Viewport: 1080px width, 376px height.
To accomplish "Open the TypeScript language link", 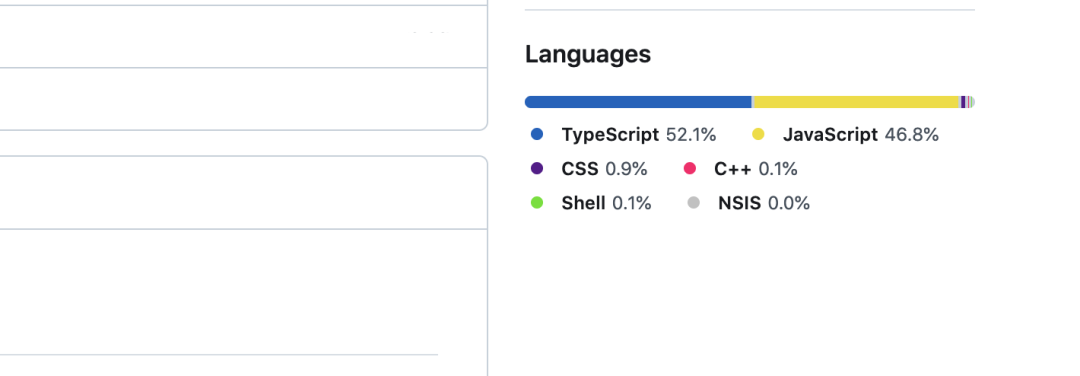I will point(610,135).
